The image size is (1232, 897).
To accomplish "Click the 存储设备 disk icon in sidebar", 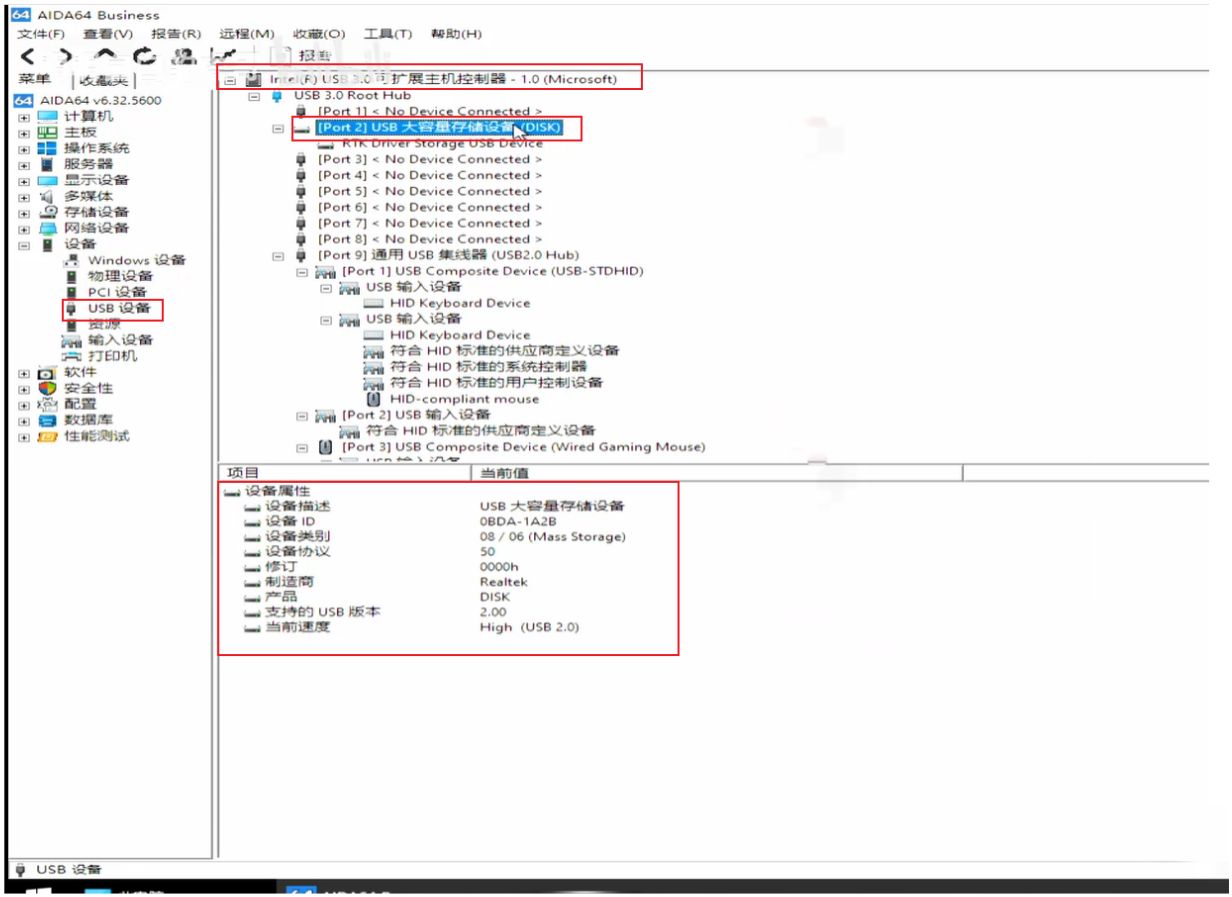I will (48, 212).
